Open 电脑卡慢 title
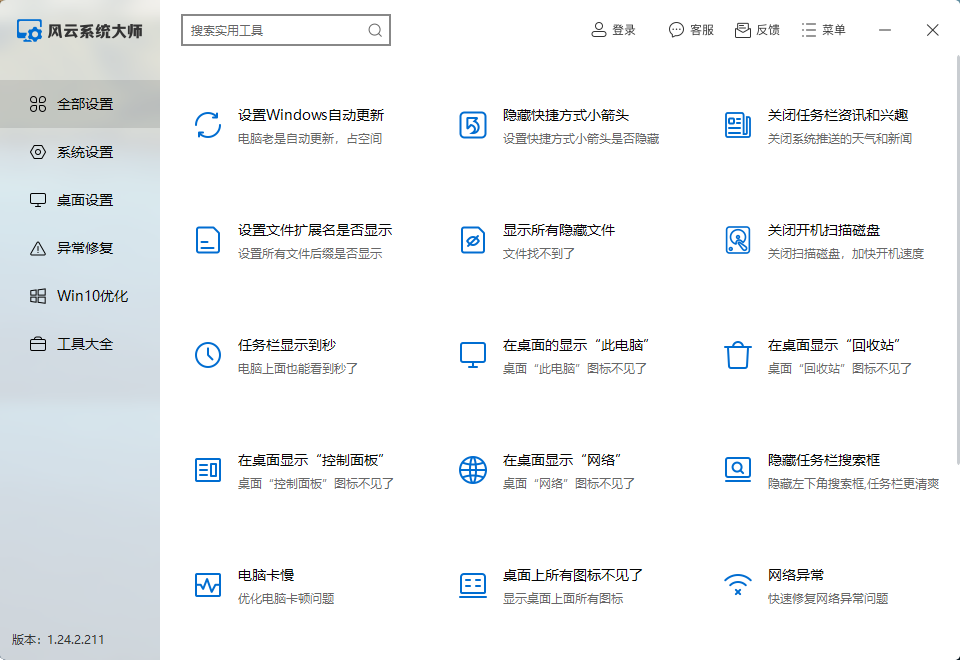 click(x=266, y=576)
